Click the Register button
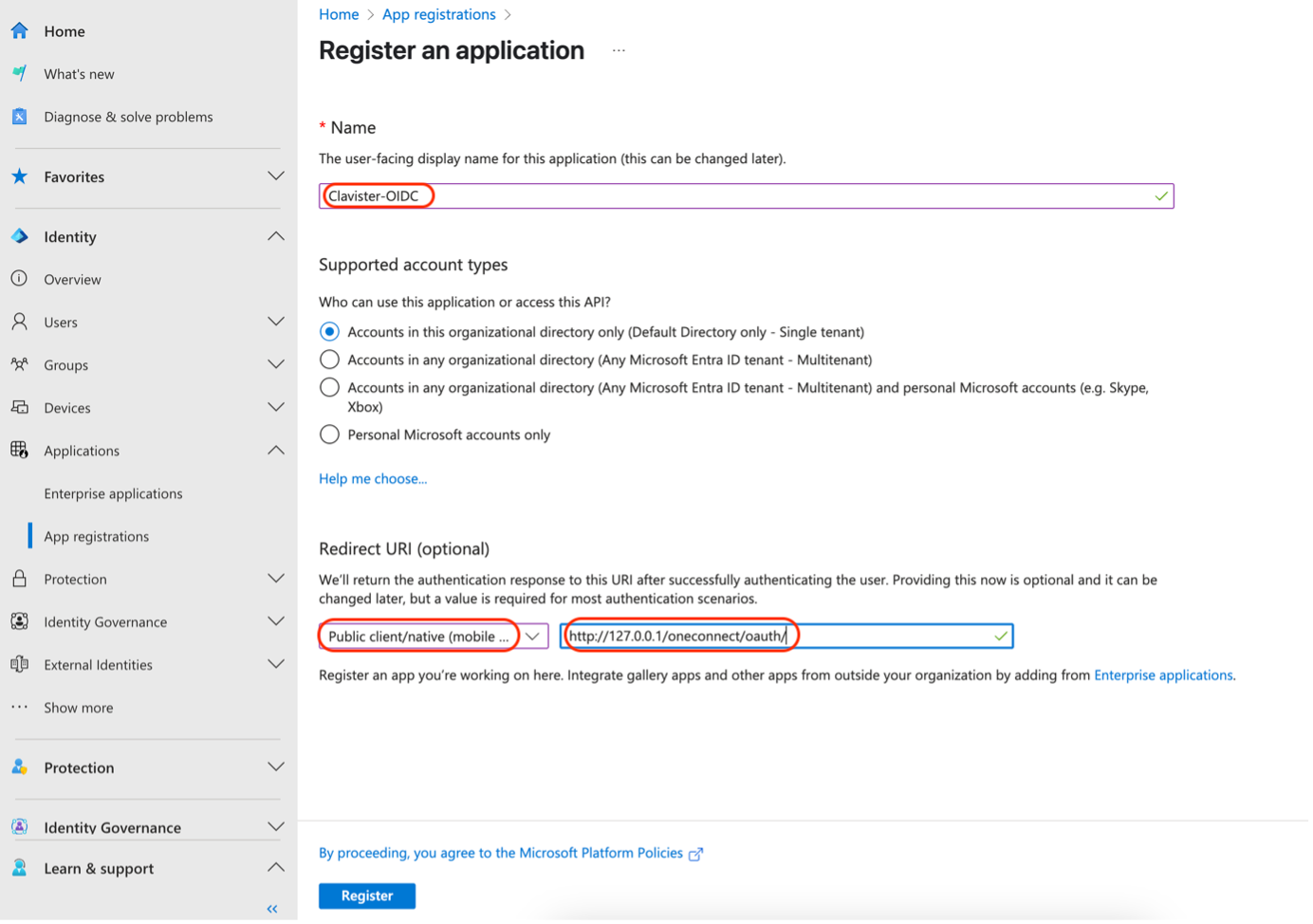 pos(367,896)
